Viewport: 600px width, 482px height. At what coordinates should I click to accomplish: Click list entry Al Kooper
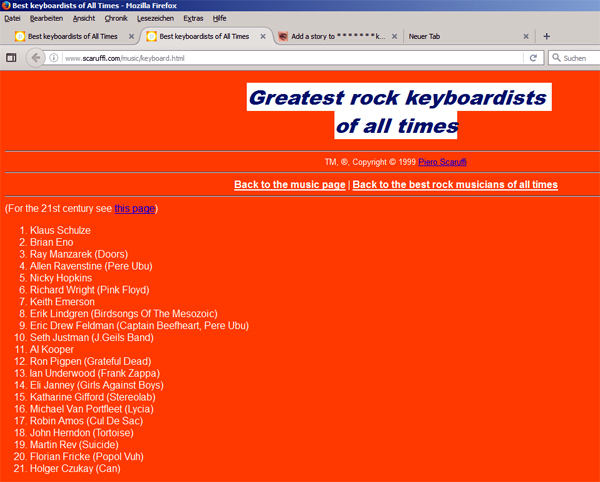click(x=52, y=349)
